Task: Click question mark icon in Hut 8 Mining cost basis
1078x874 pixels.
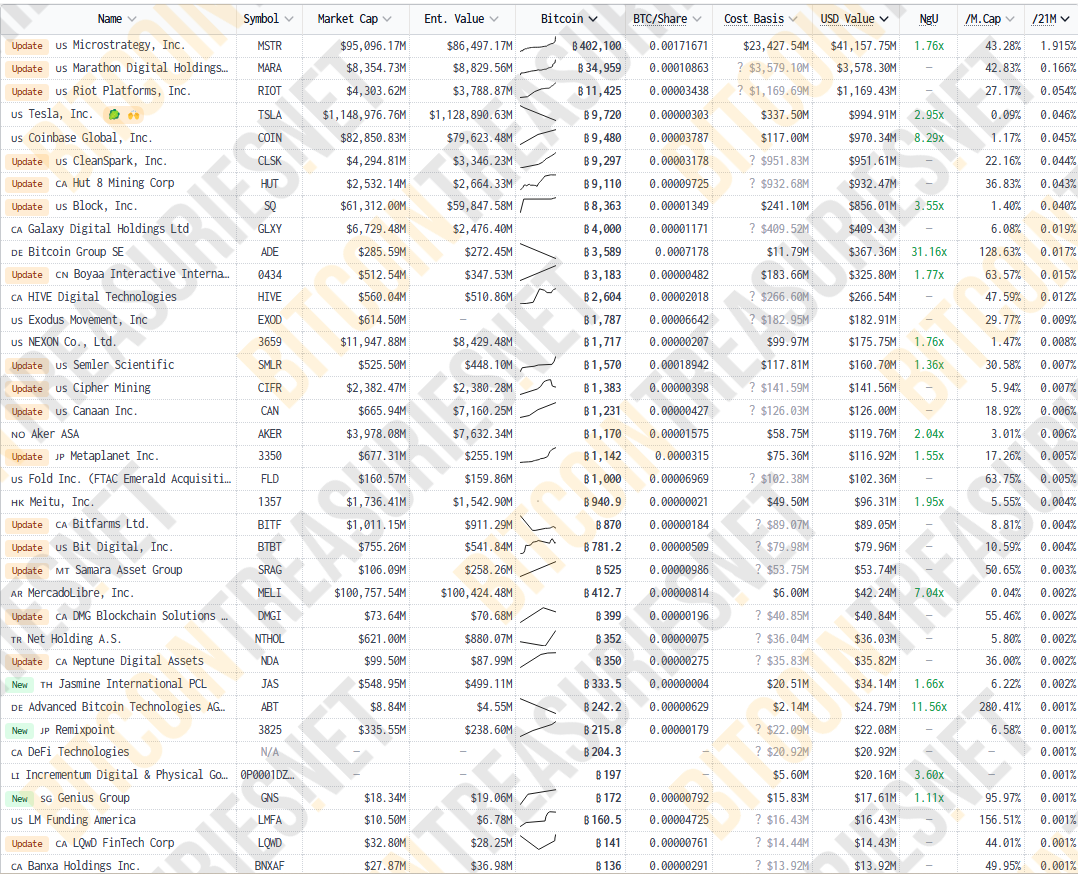Action: coord(752,184)
